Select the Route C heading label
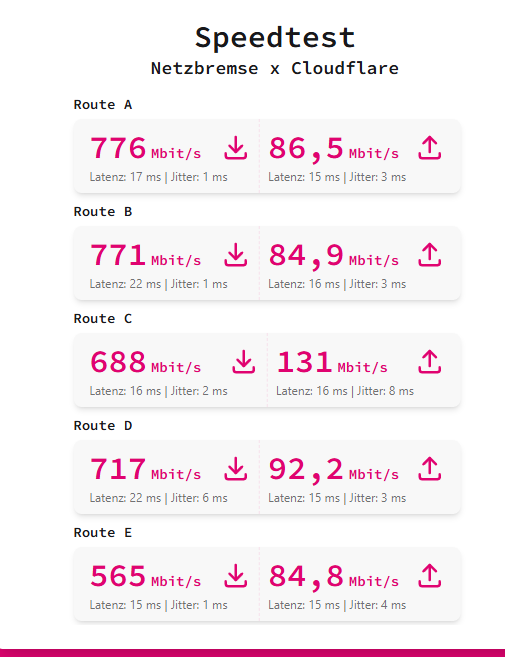The height and width of the screenshot is (657, 505). click(103, 318)
